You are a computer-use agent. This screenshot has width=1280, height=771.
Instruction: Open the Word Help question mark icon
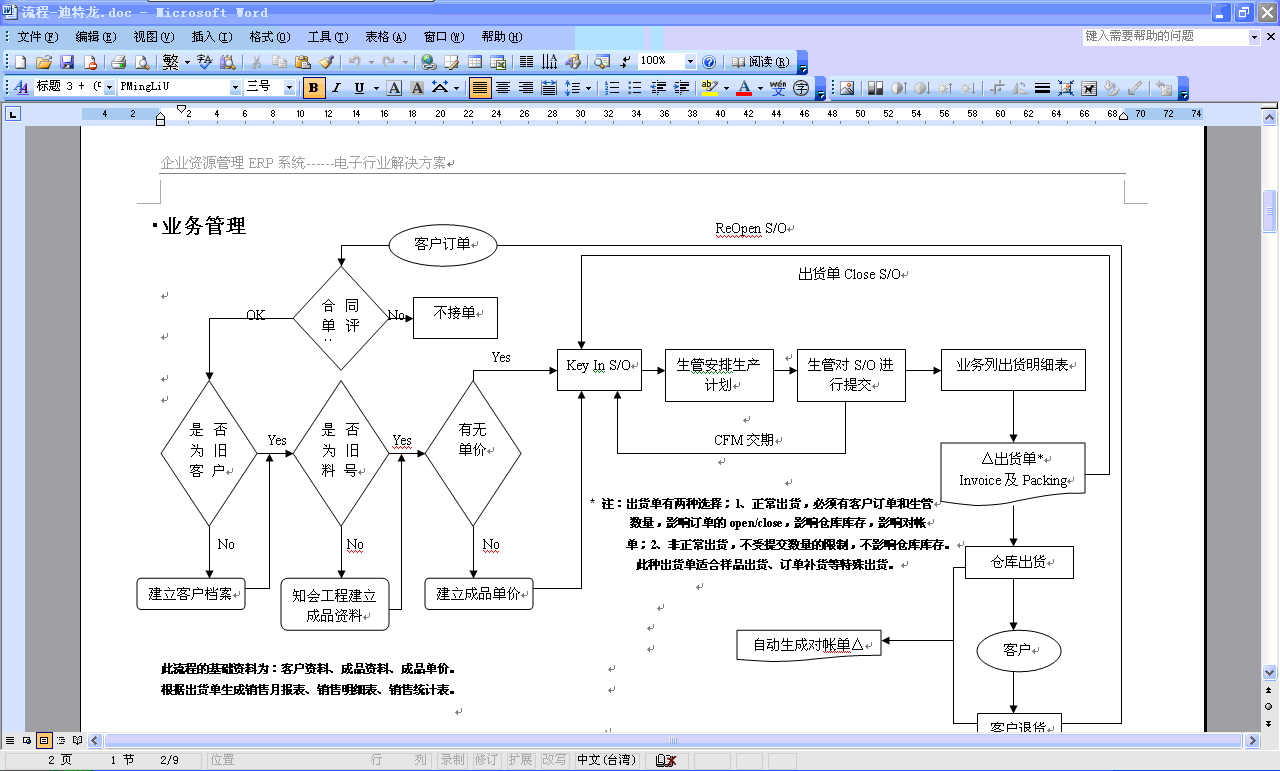pyautogui.click(x=709, y=62)
